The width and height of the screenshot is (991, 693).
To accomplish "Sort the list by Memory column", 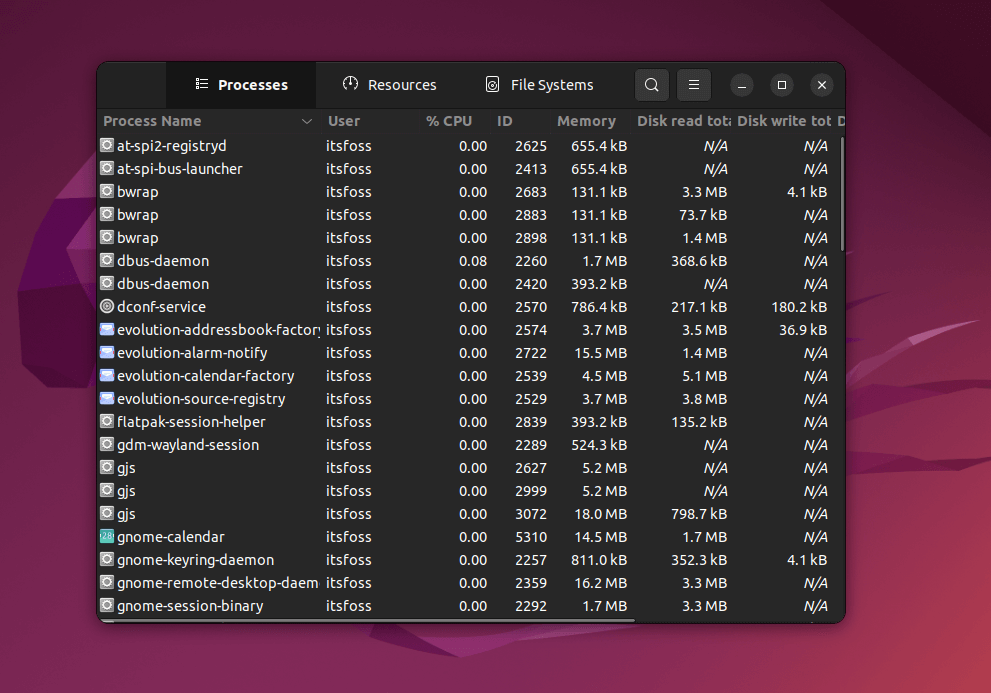I will tap(585, 120).
